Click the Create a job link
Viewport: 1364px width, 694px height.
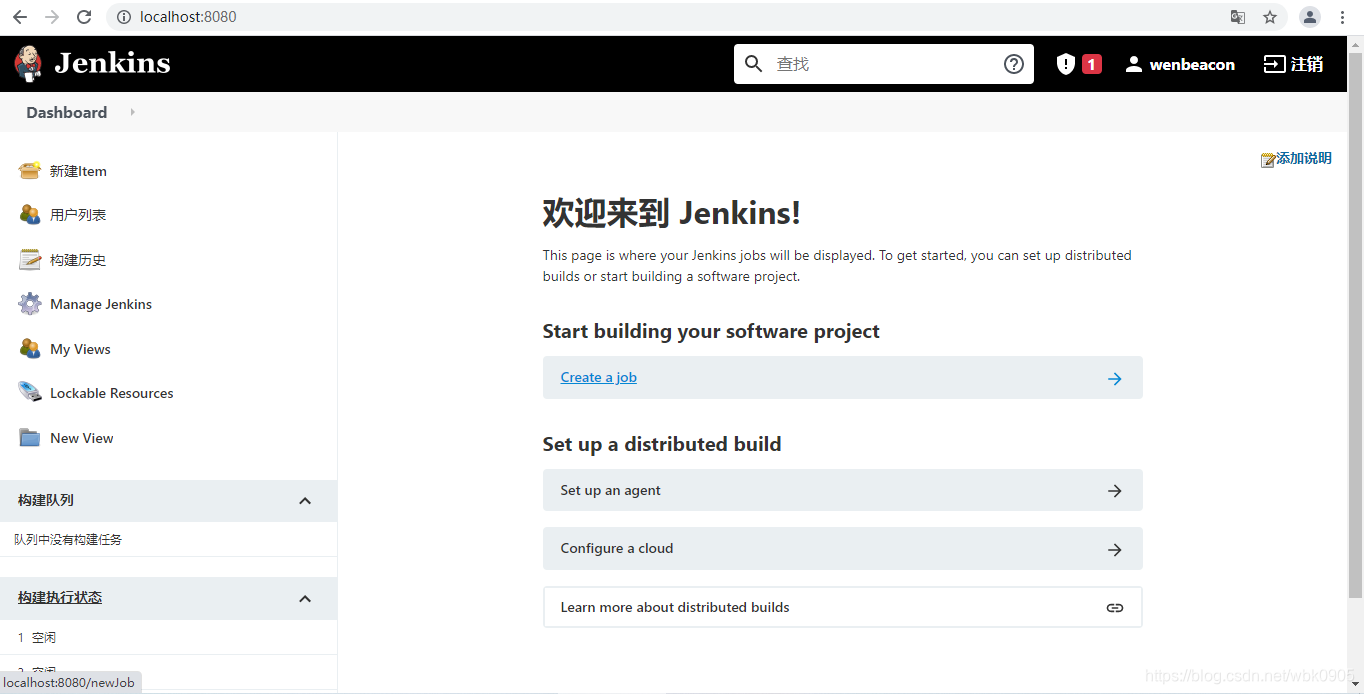(x=599, y=377)
